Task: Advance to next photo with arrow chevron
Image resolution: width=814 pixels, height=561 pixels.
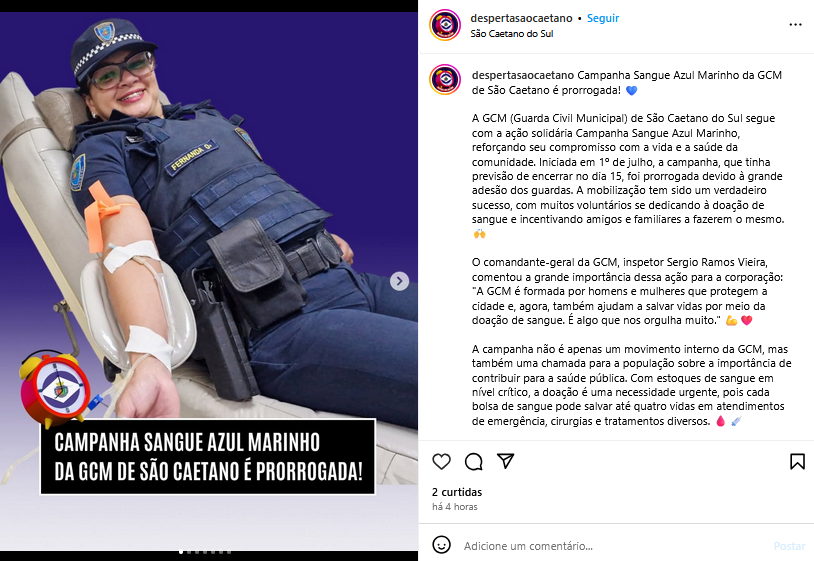Action: pyautogui.click(x=399, y=281)
